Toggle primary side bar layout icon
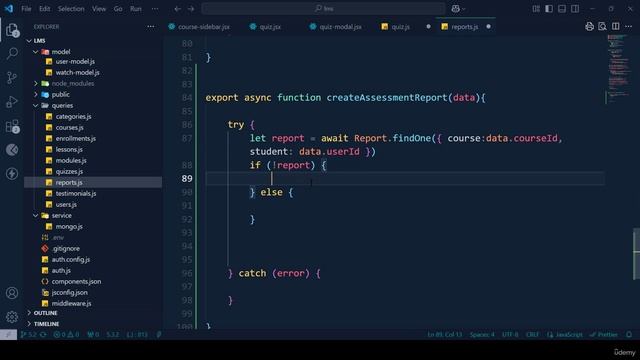Viewport: 640px width, 360px height. [549, 9]
